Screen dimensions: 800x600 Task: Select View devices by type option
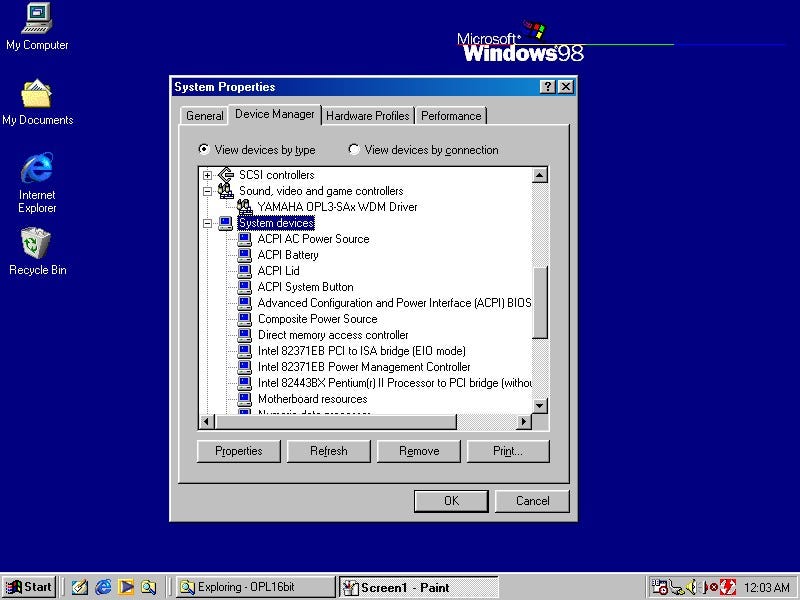(257, 149)
